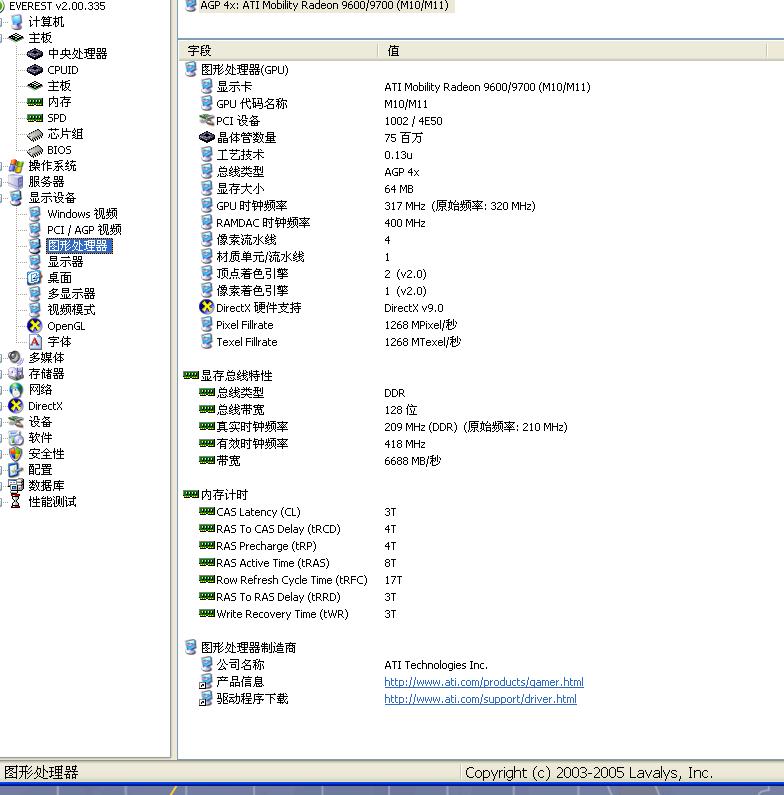Viewport: 784px width, 795px height.
Task: Expand the DirectX tree node
Action: tap(2, 406)
